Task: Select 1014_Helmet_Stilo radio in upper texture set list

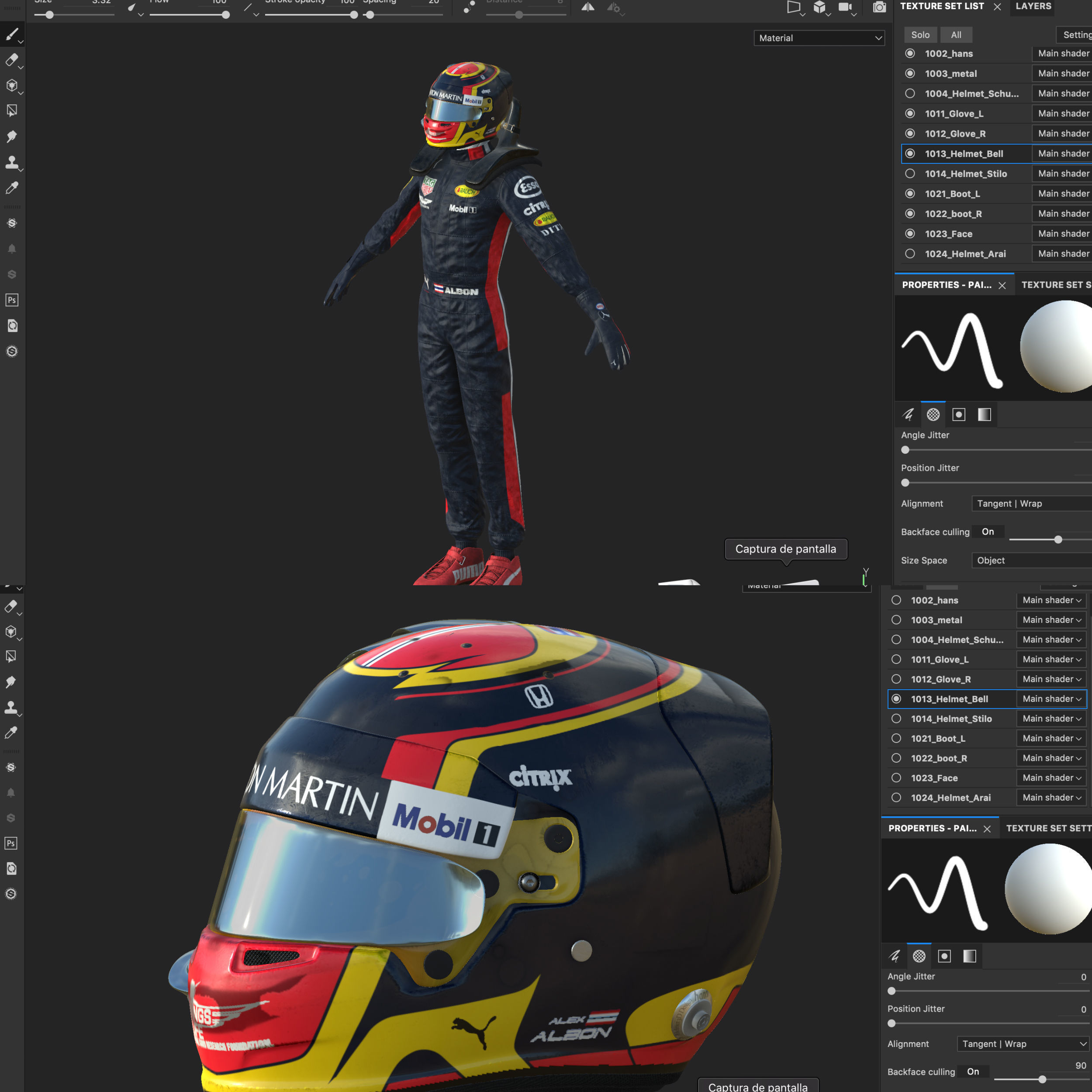Action: [910, 173]
